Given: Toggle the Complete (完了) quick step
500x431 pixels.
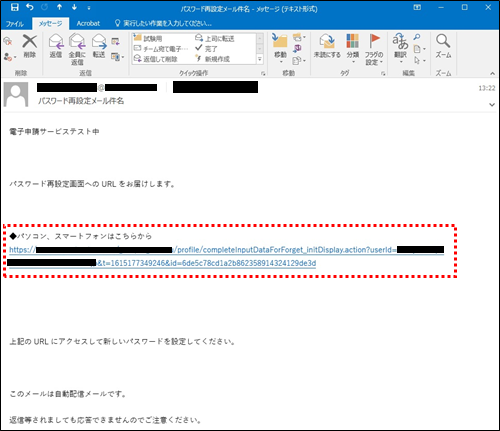Looking at the screenshot, I should coord(207,49).
